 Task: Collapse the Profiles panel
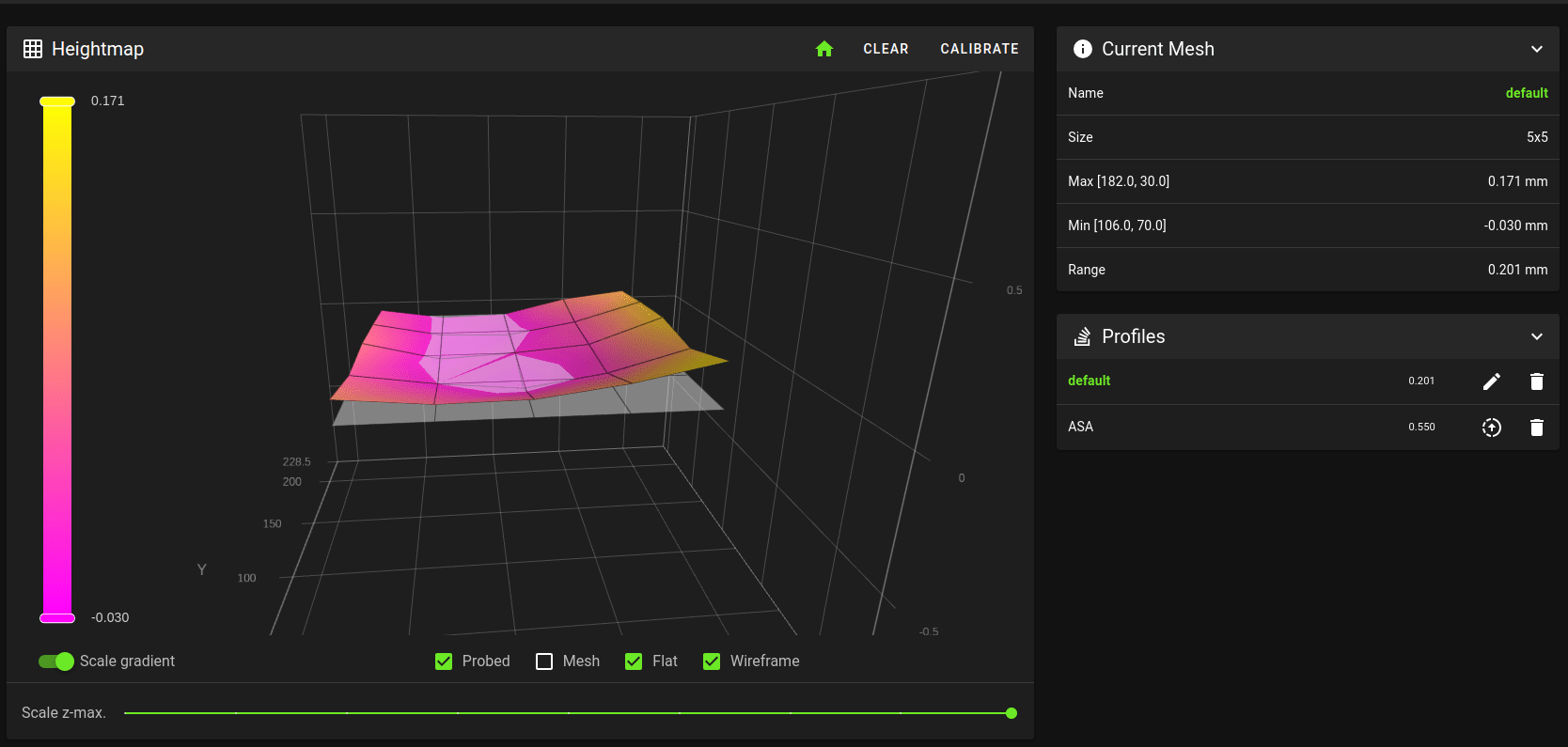coord(1537,336)
